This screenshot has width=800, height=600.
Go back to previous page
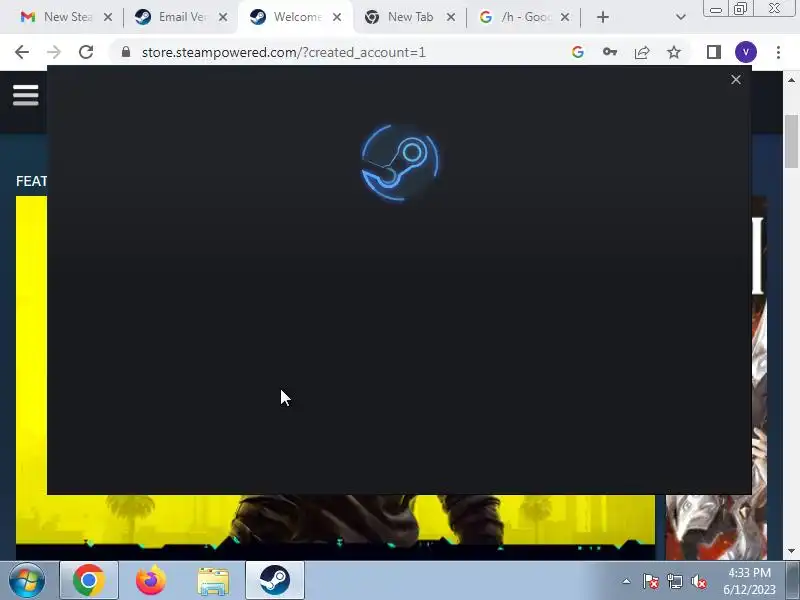click(22, 52)
